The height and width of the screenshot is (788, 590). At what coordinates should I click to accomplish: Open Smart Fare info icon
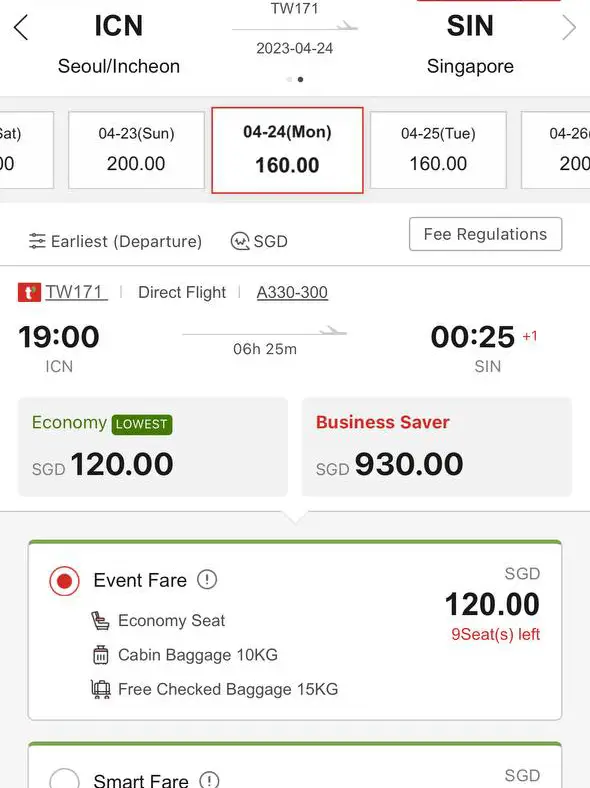point(209,780)
